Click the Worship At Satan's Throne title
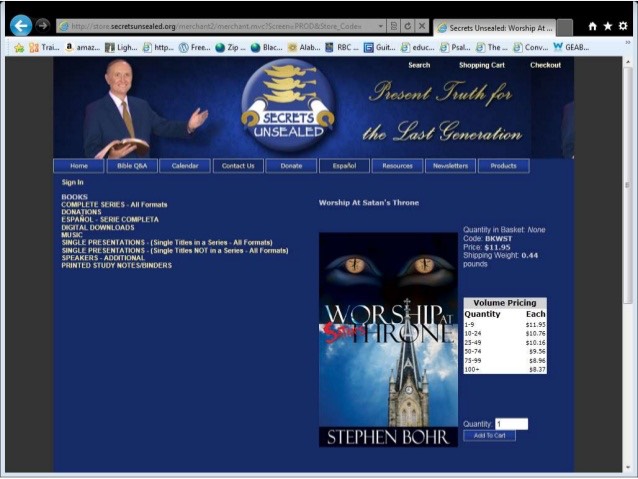 (369, 203)
